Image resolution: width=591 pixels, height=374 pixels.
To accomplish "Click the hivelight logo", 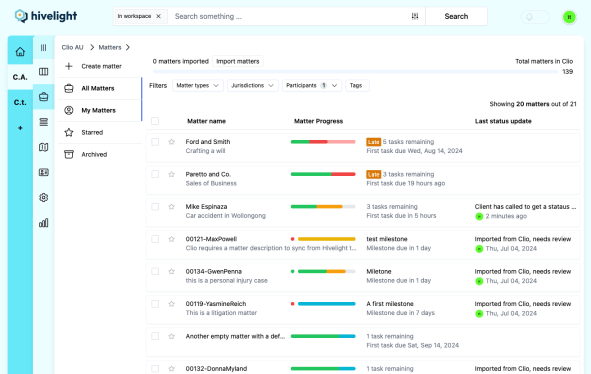I will pyautogui.click(x=46, y=16).
